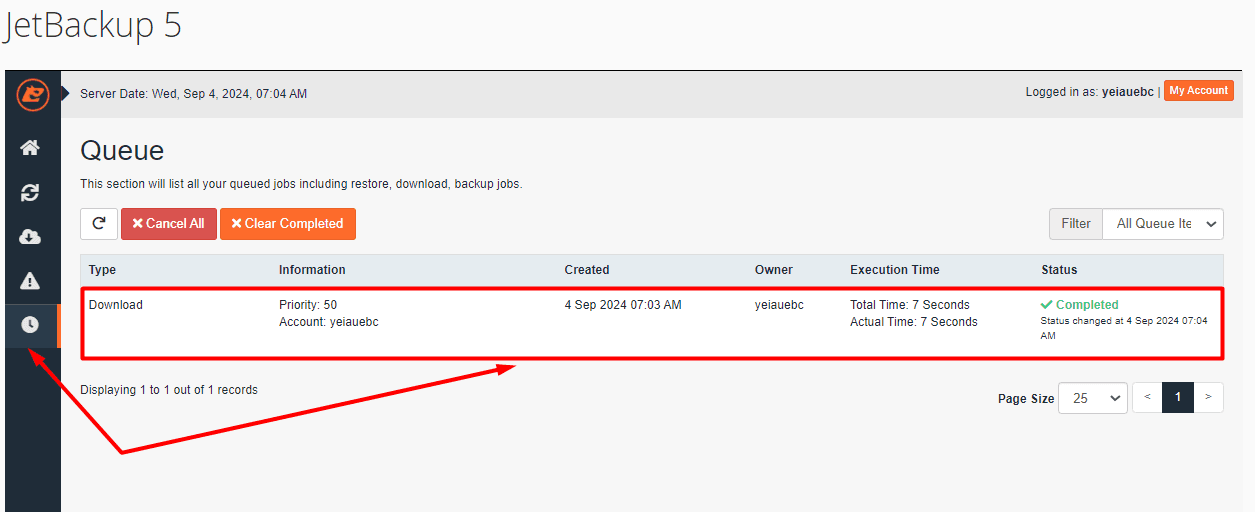
Task: Open the My Account button
Action: [x=1198, y=91]
